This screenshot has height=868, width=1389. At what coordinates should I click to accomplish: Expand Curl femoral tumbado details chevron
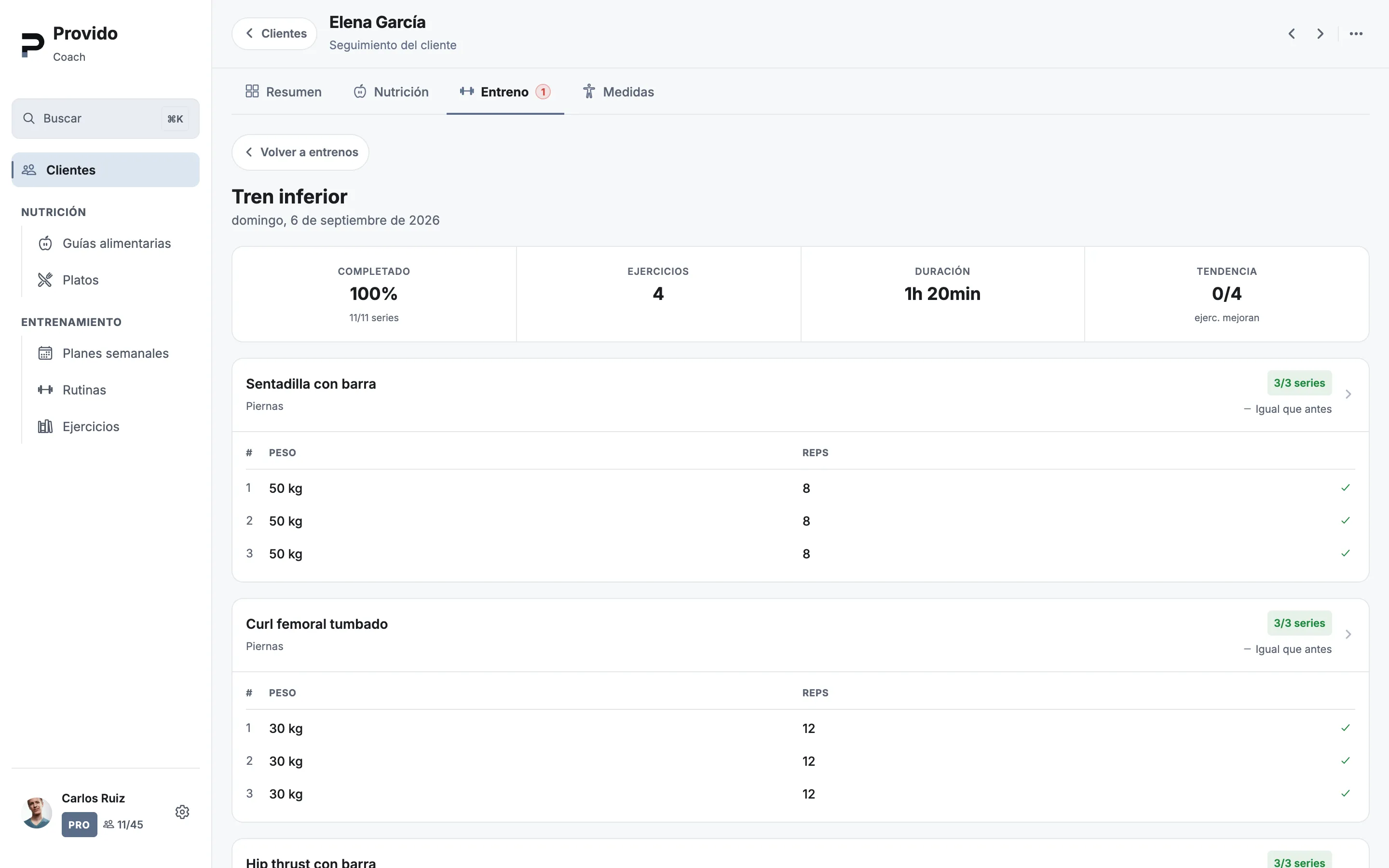tap(1348, 634)
